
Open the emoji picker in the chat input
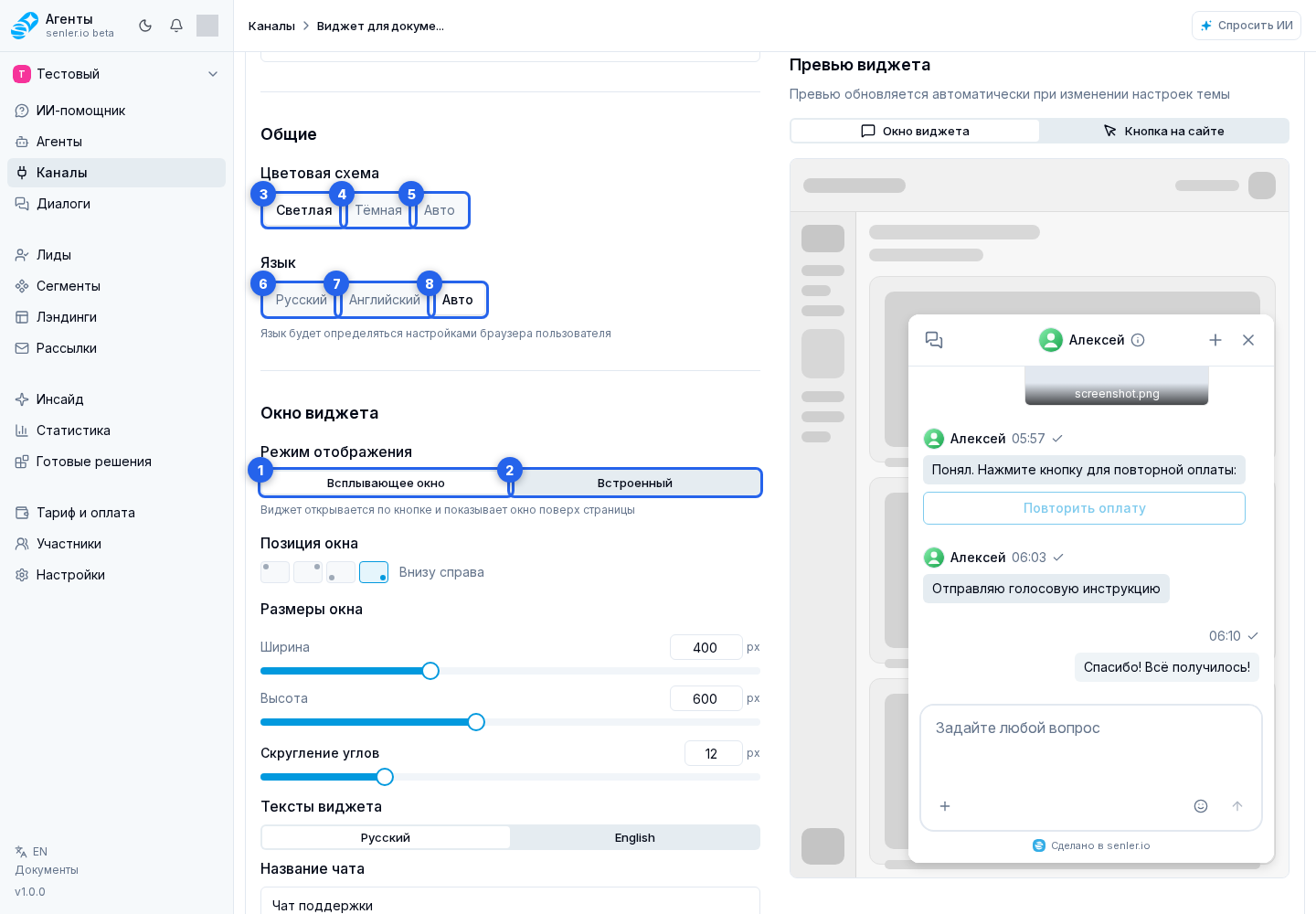tap(1201, 806)
